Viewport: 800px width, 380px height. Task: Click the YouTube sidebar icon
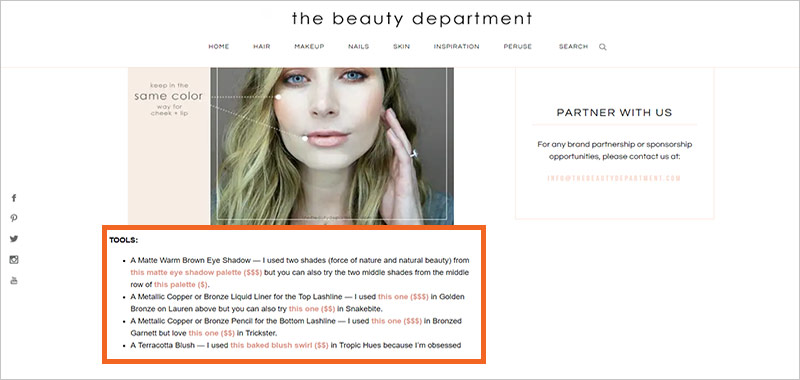click(x=14, y=280)
